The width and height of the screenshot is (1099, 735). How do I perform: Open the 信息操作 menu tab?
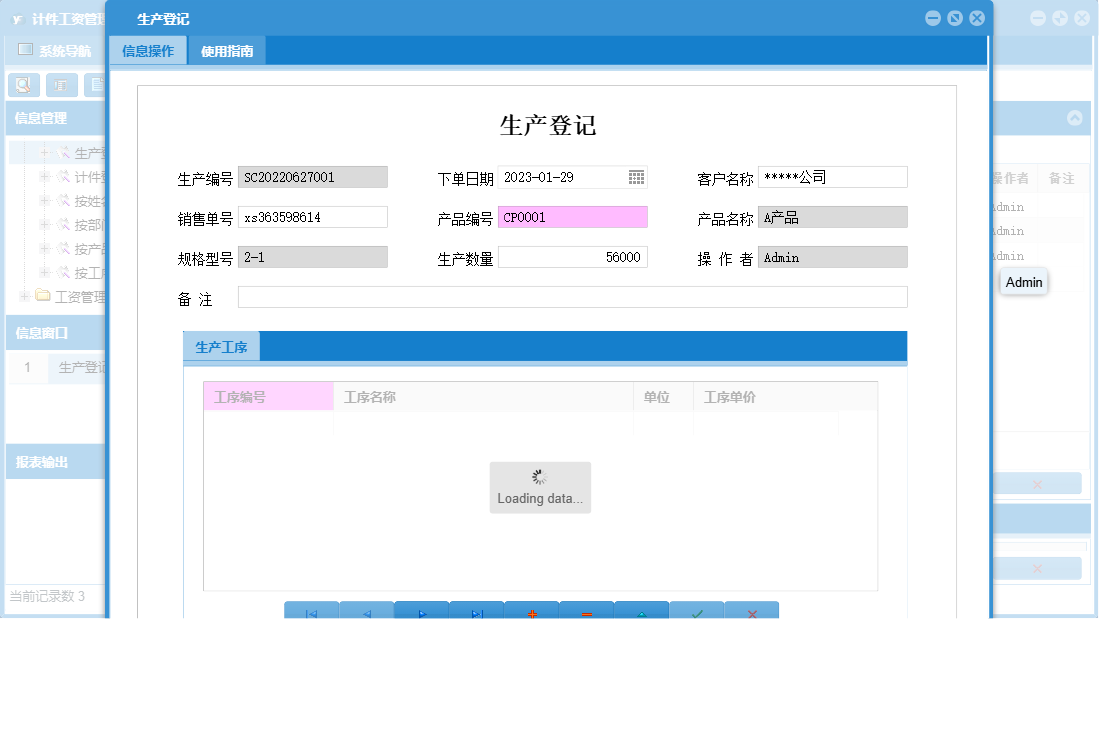coord(148,49)
